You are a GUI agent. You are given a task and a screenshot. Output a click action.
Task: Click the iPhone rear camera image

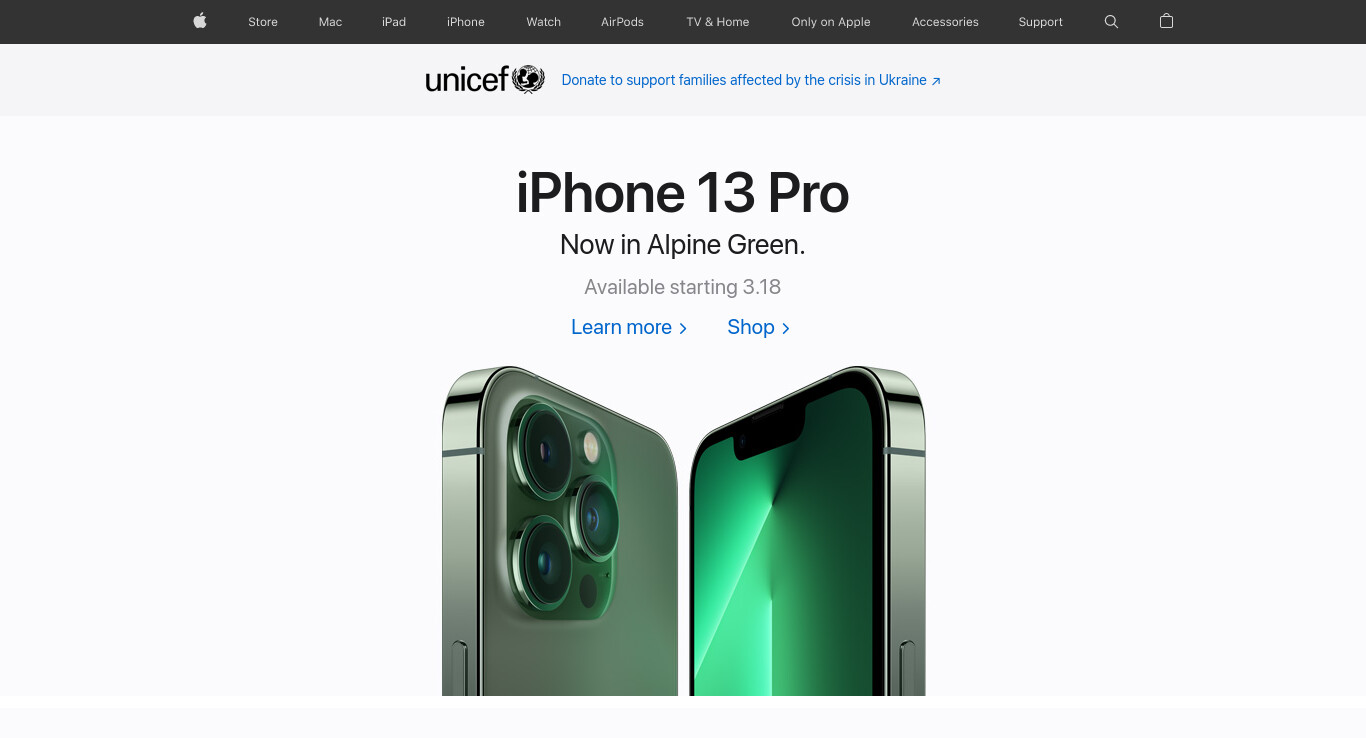pyautogui.click(x=560, y=531)
